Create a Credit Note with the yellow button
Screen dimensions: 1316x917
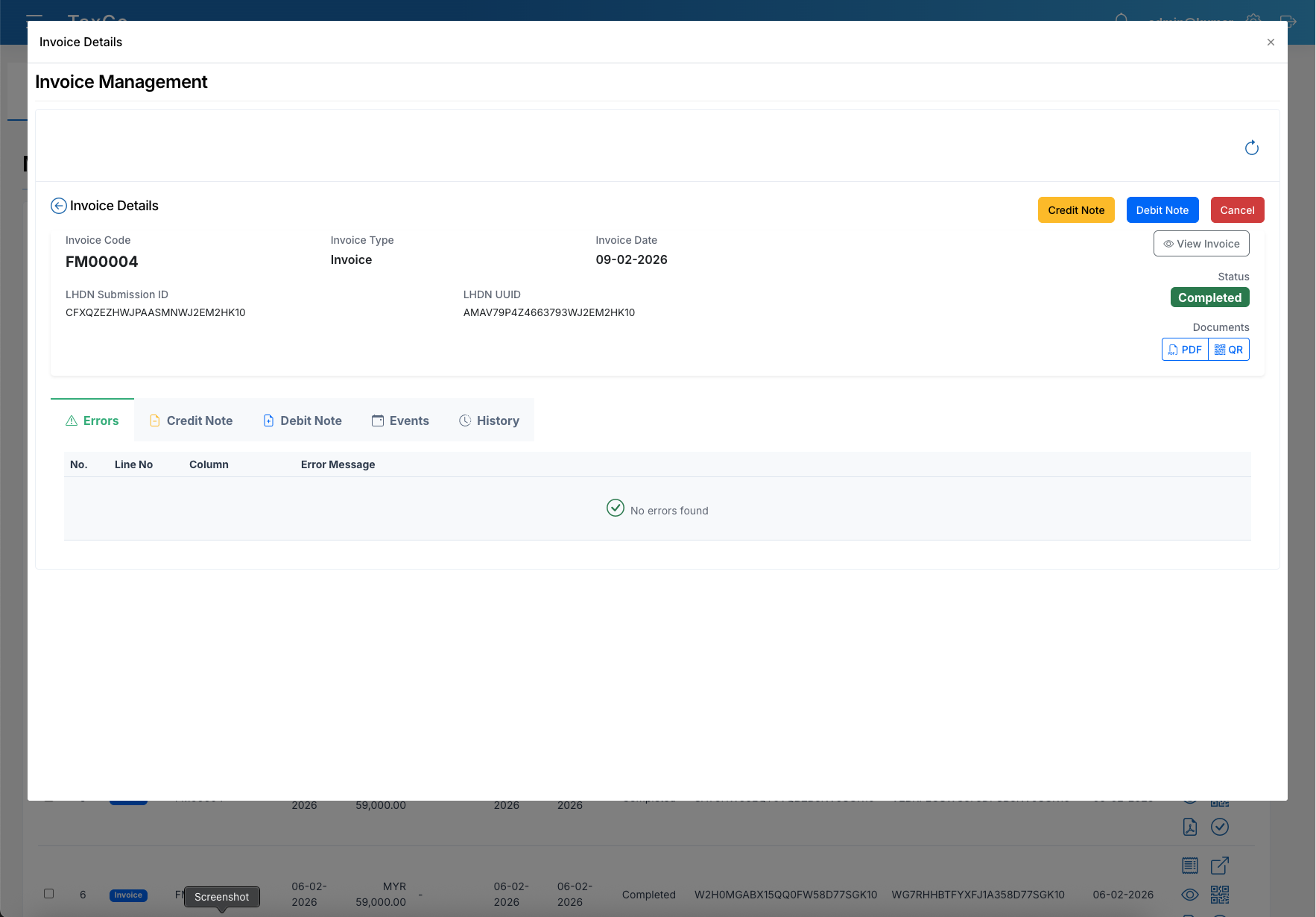point(1076,209)
